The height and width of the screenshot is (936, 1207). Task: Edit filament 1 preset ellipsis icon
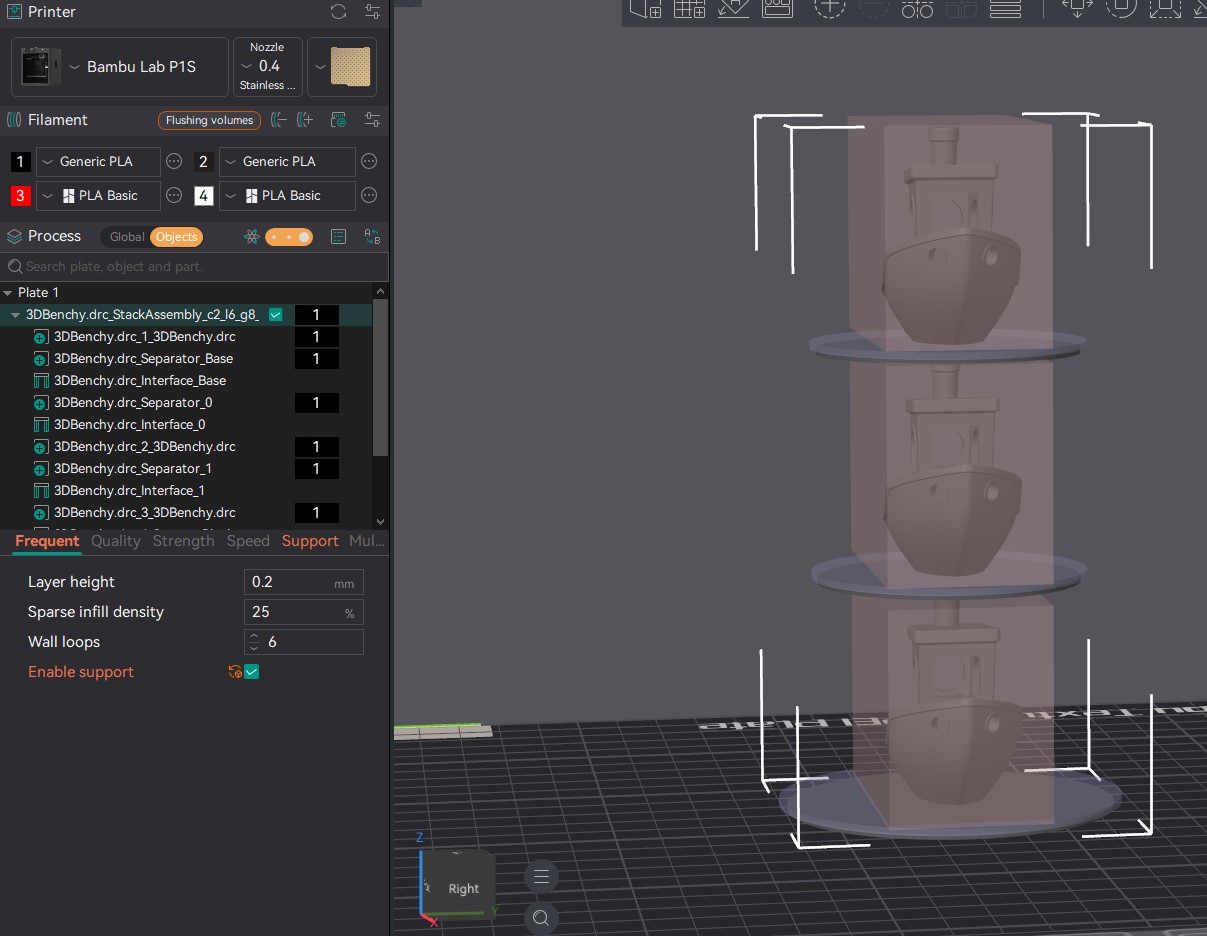click(x=174, y=161)
